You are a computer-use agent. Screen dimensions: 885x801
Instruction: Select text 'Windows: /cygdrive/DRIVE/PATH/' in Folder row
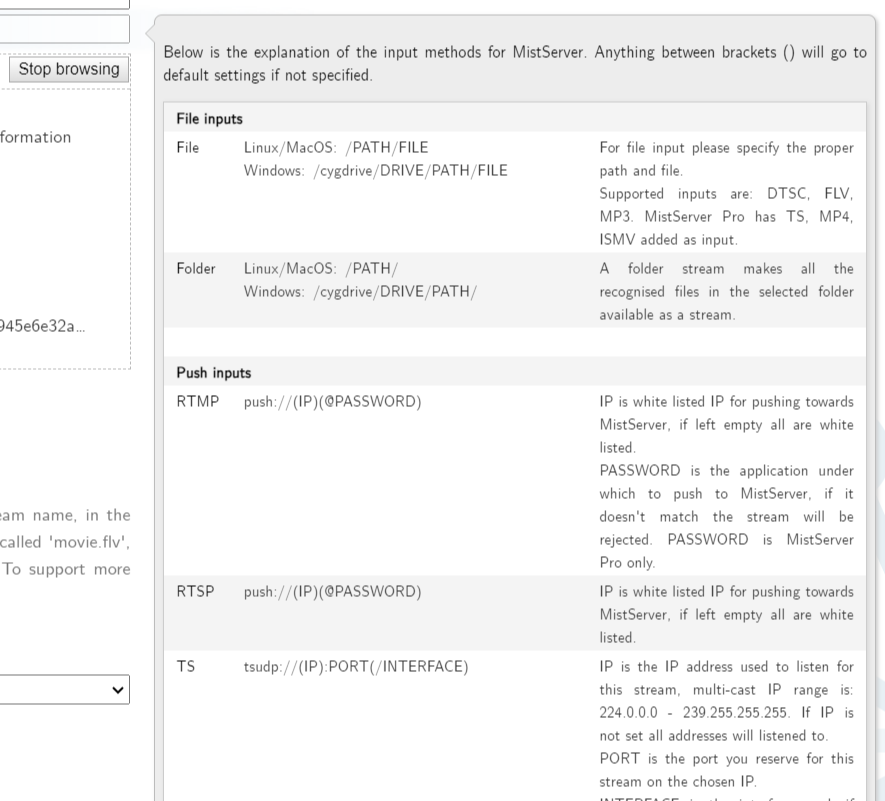pyautogui.click(x=360, y=292)
